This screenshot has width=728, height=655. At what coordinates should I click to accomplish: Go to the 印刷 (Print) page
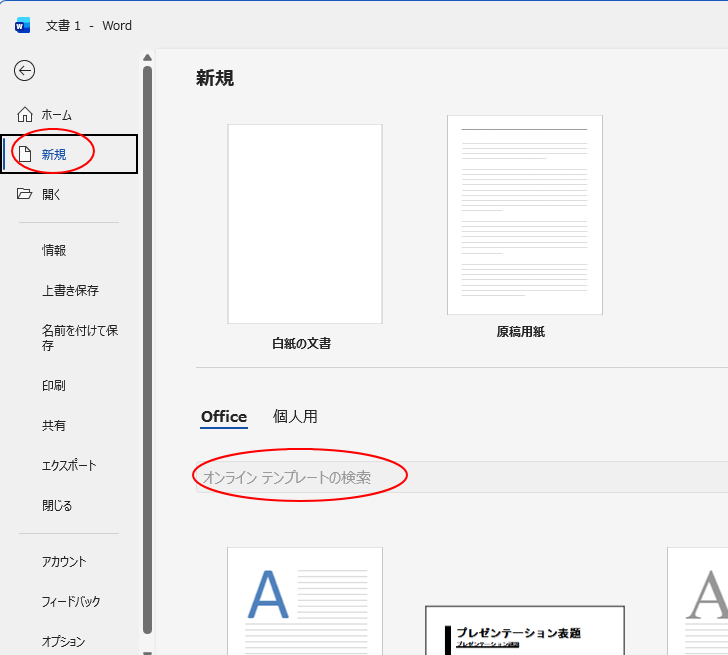pos(54,385)
